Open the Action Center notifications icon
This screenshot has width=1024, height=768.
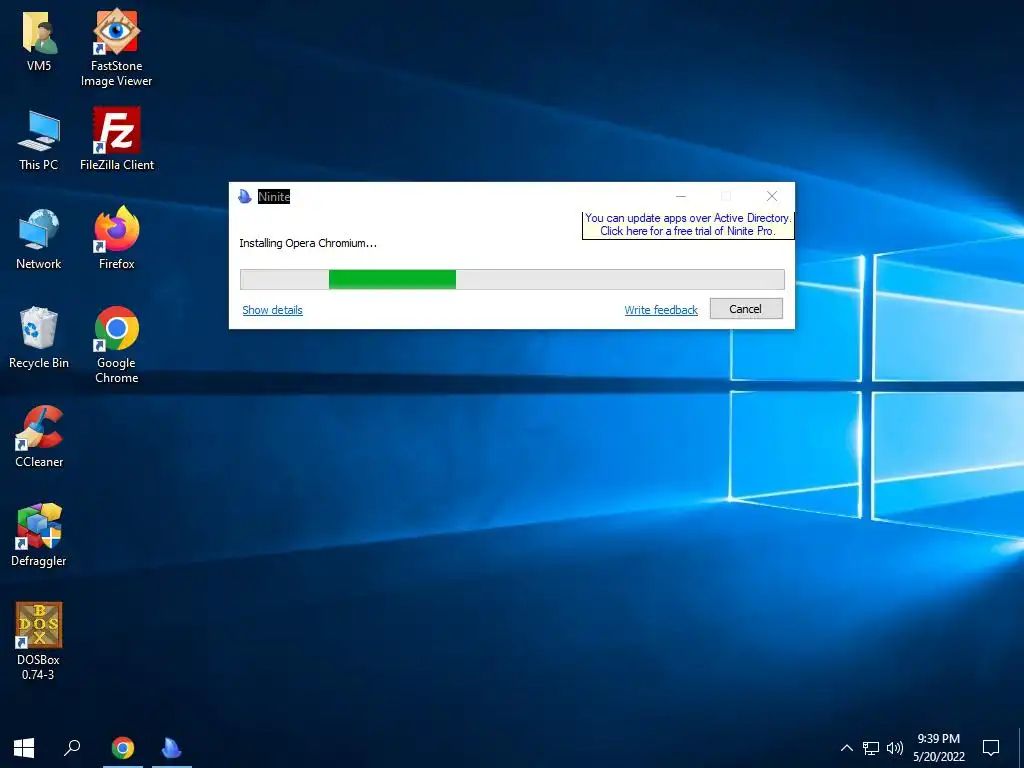[x=991, y=748]
